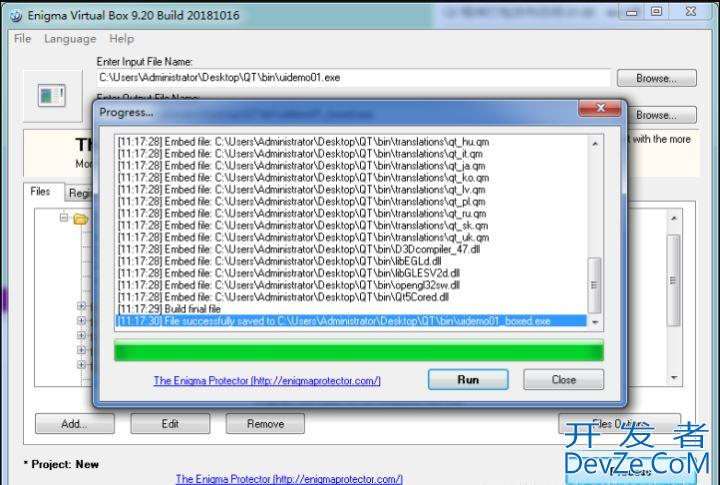
Task: Click the main window file list scroll-down arrow
Action: pos(674,378)
